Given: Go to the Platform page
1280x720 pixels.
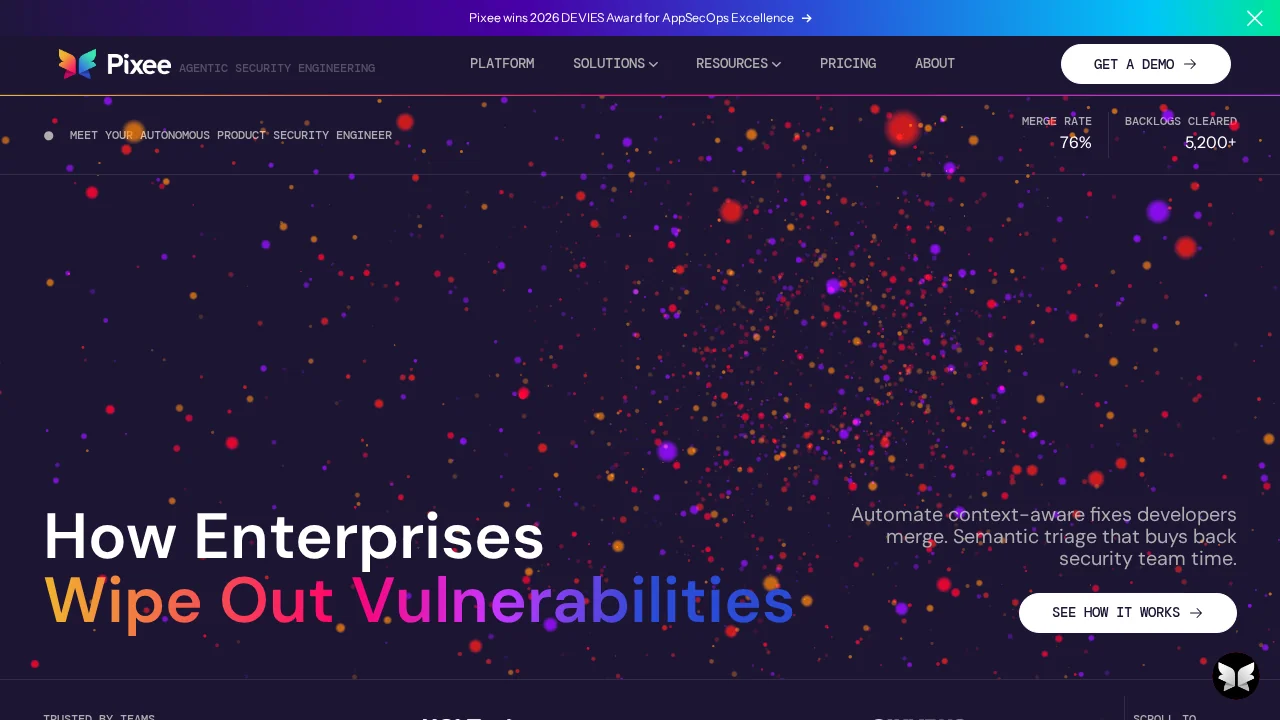Looking at the screenshot, I should coord(502,64).
